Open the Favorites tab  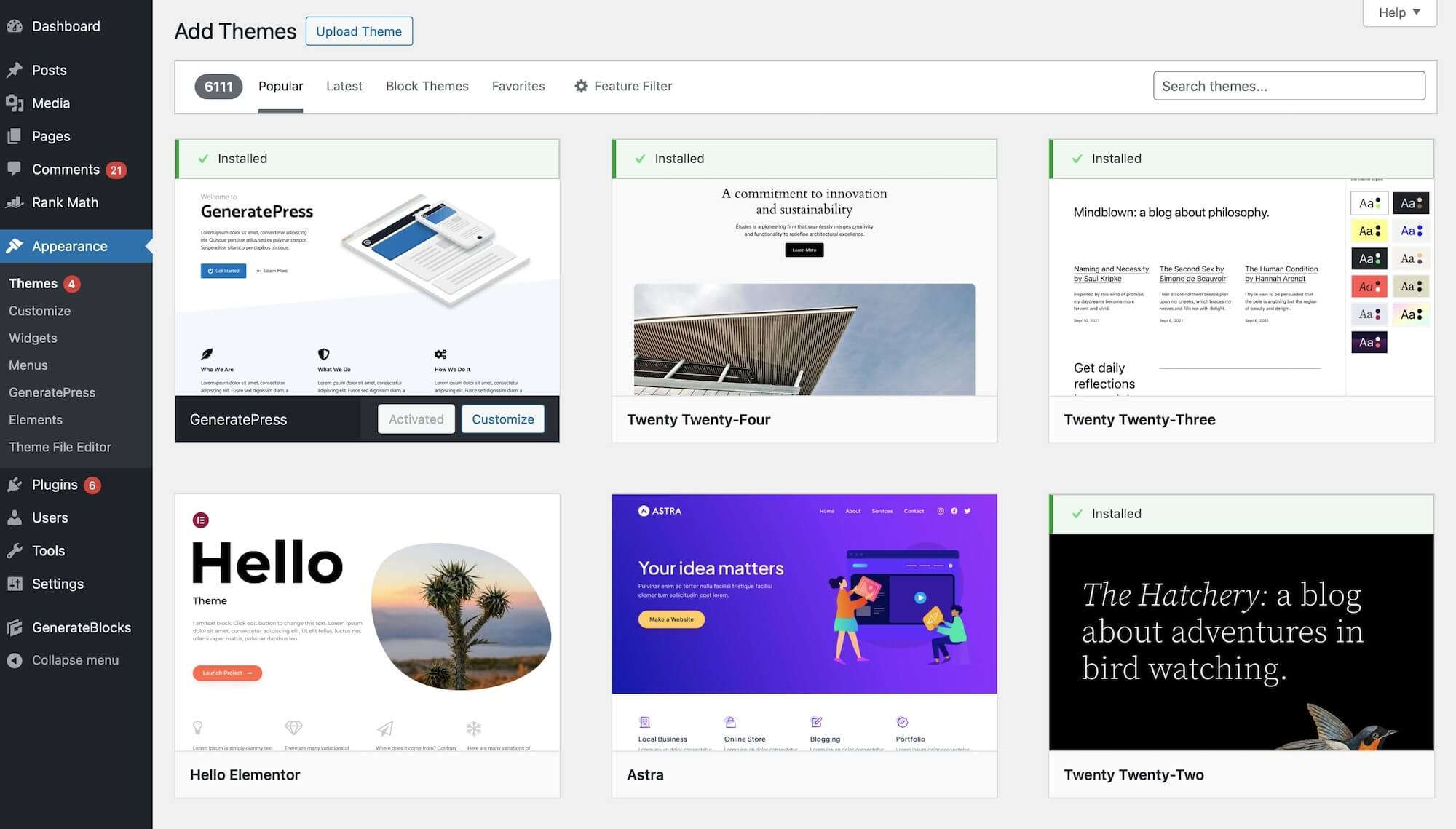point(518,86)
